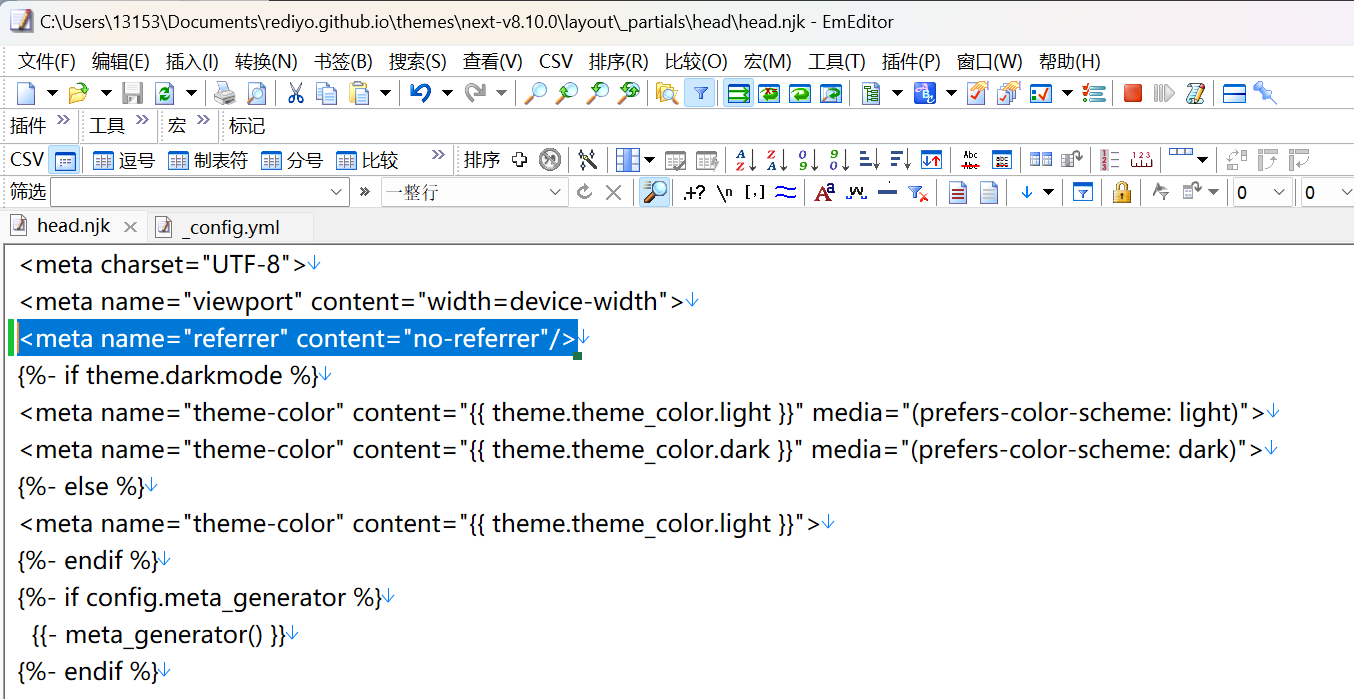Sort A to Z ascending
The image size is (1354, 699).
(x=746, y=160)
